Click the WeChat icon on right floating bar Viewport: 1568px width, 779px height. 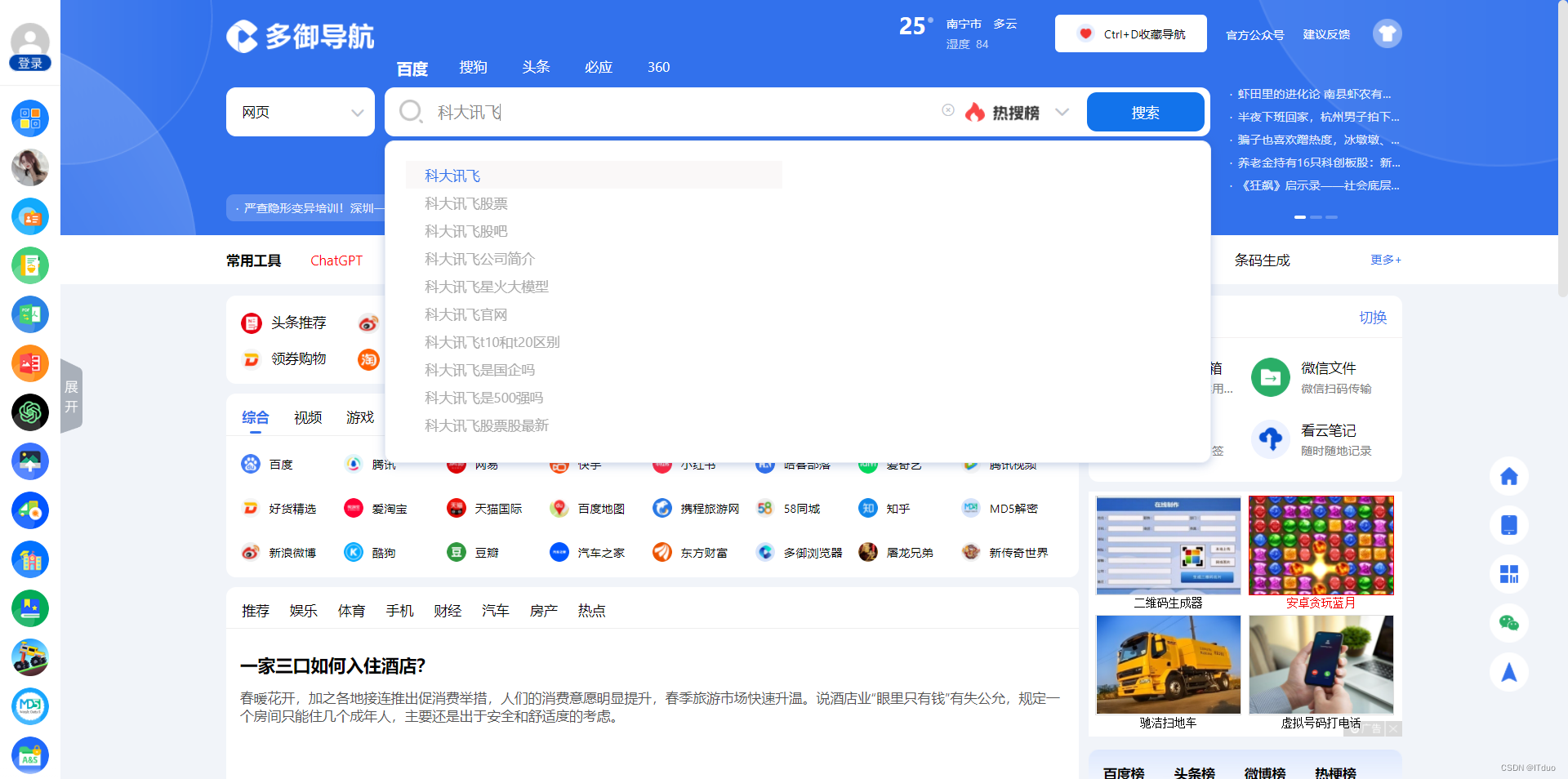tap(1509, 623)
